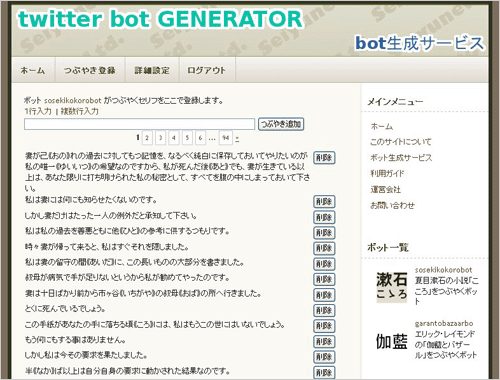Open the 詳細設定 navigation tab
Image resolution: width=500 pixels, height=380 pixels.
tap(152, 70)
